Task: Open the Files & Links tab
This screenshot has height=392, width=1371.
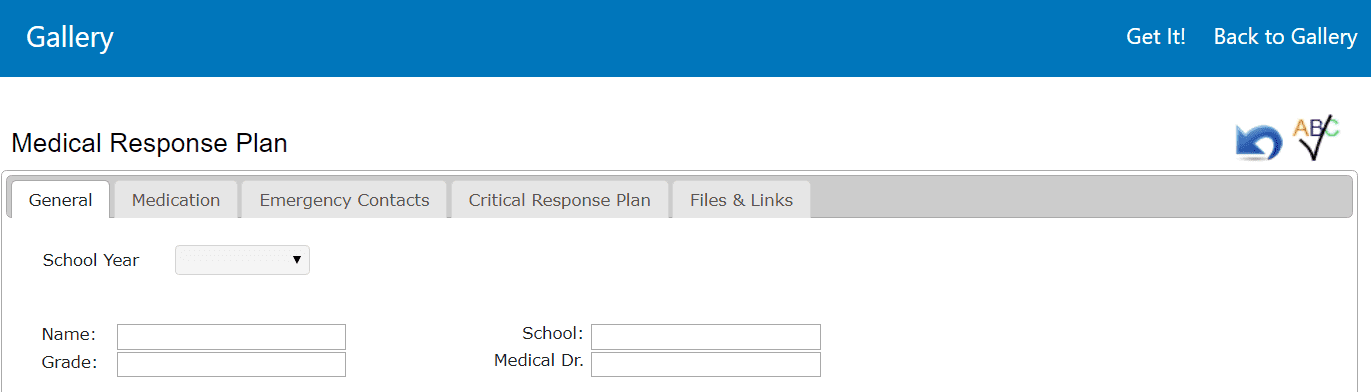Action: pos(741,200)
